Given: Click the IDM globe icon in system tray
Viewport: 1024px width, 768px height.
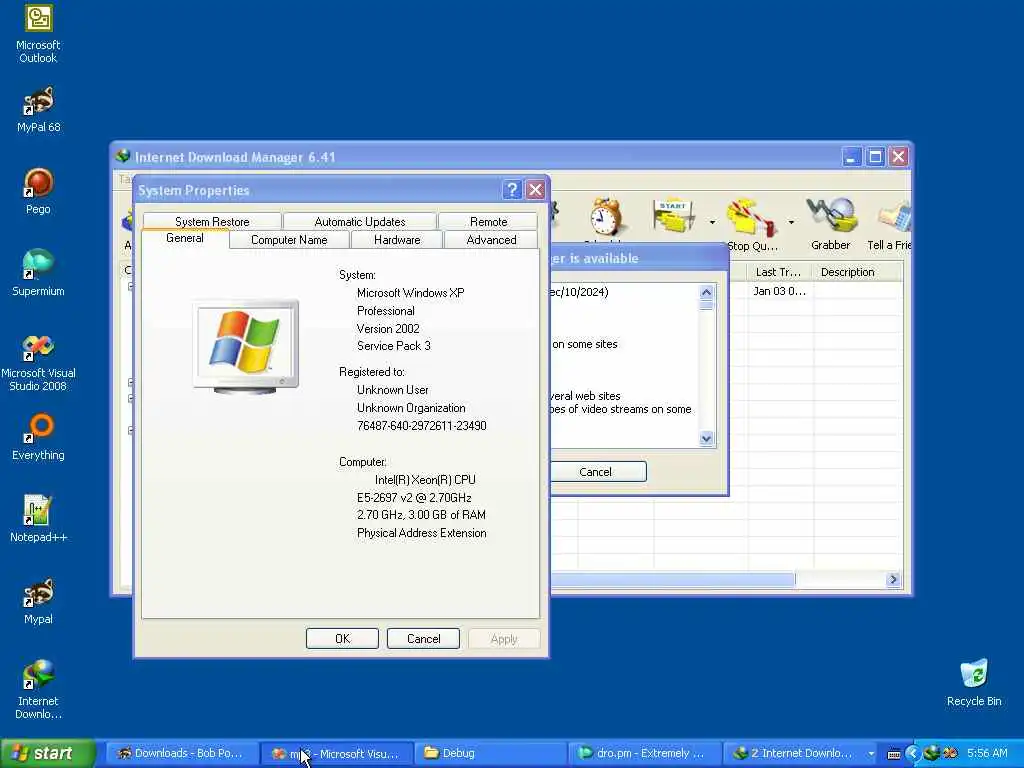Looking at the screenshot, I should (931, 753).
